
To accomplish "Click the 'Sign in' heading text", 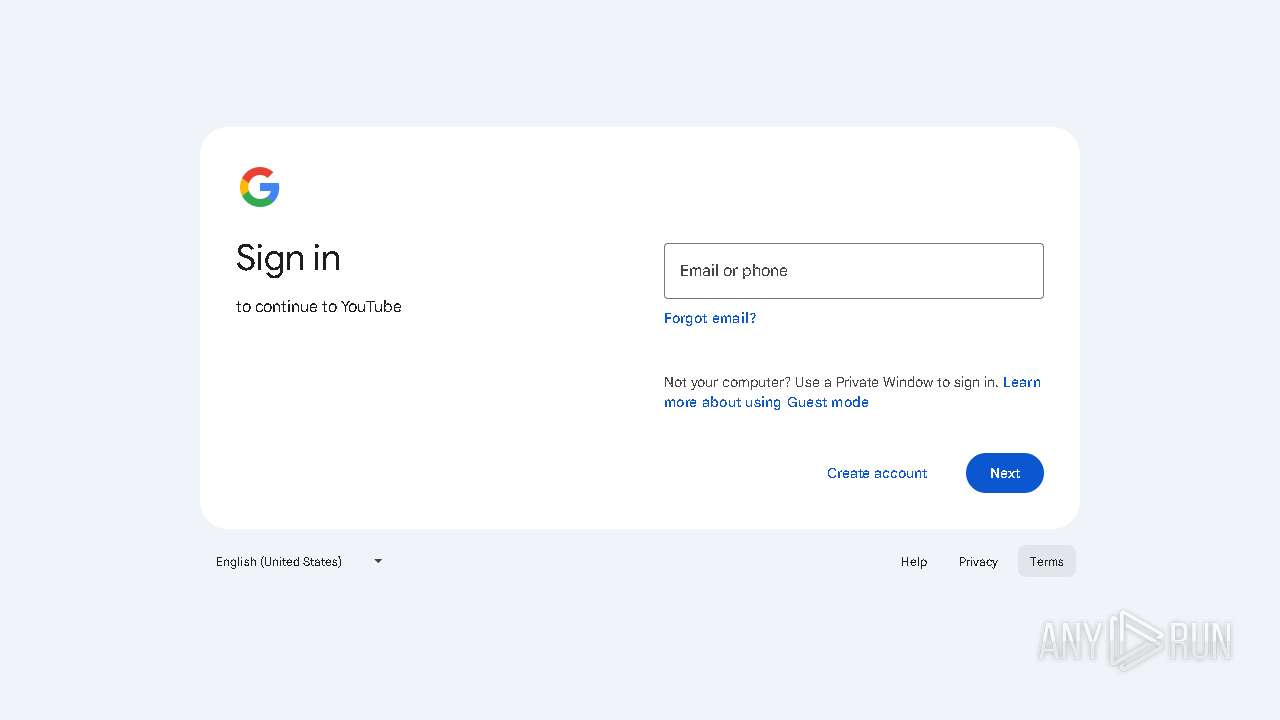I will click(288, 259).
